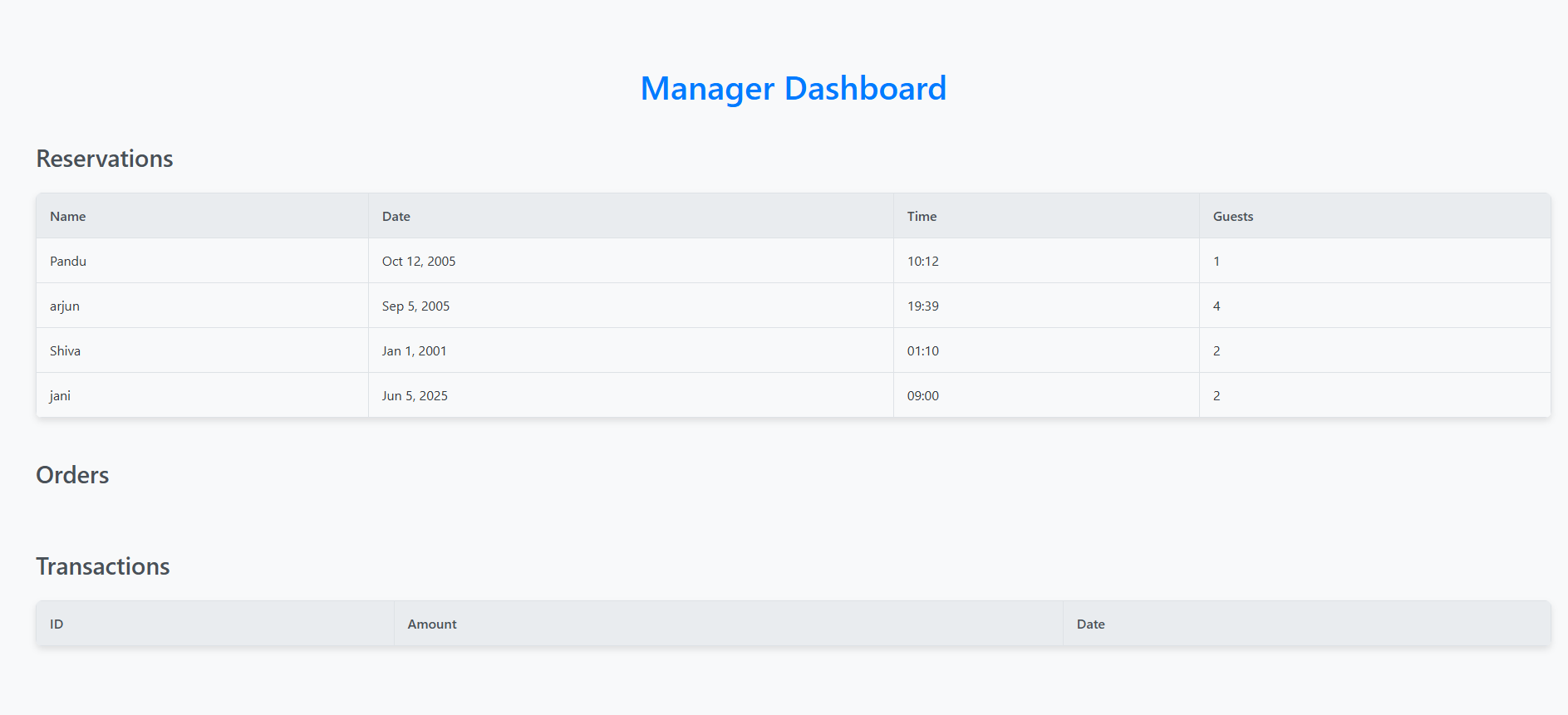The height and width of the screenshot is (715, 1568).
Task: Select the jani reservation name cell
Action: click(x=60, y=396)
